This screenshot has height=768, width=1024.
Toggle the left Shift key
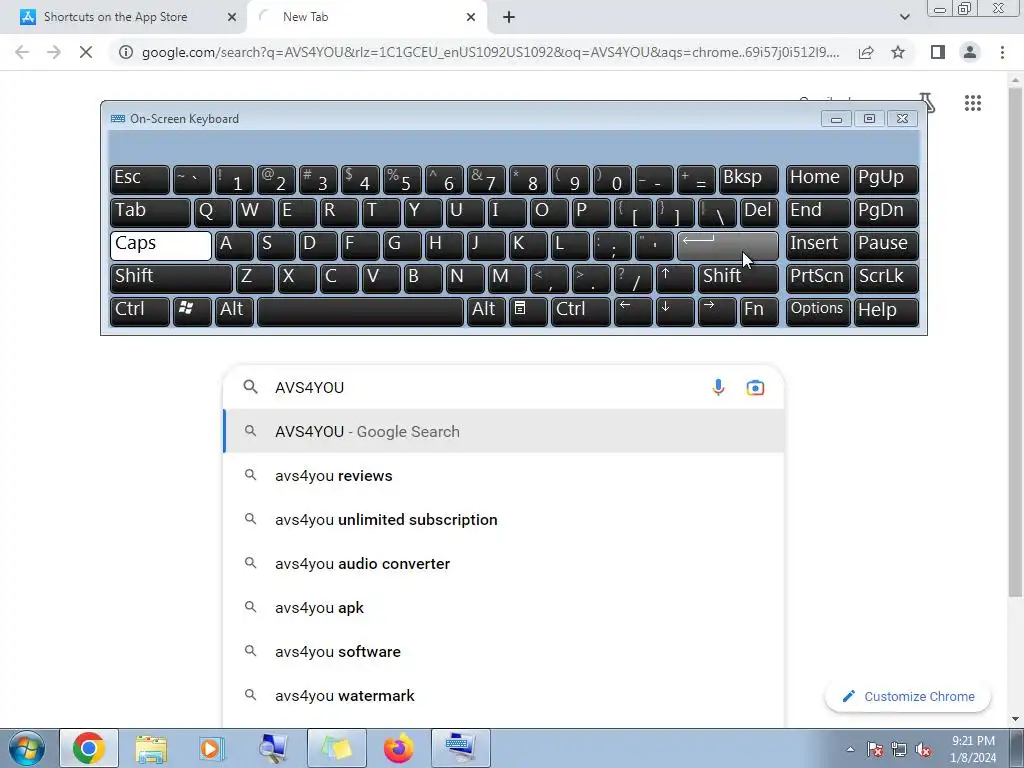[171, 278]
